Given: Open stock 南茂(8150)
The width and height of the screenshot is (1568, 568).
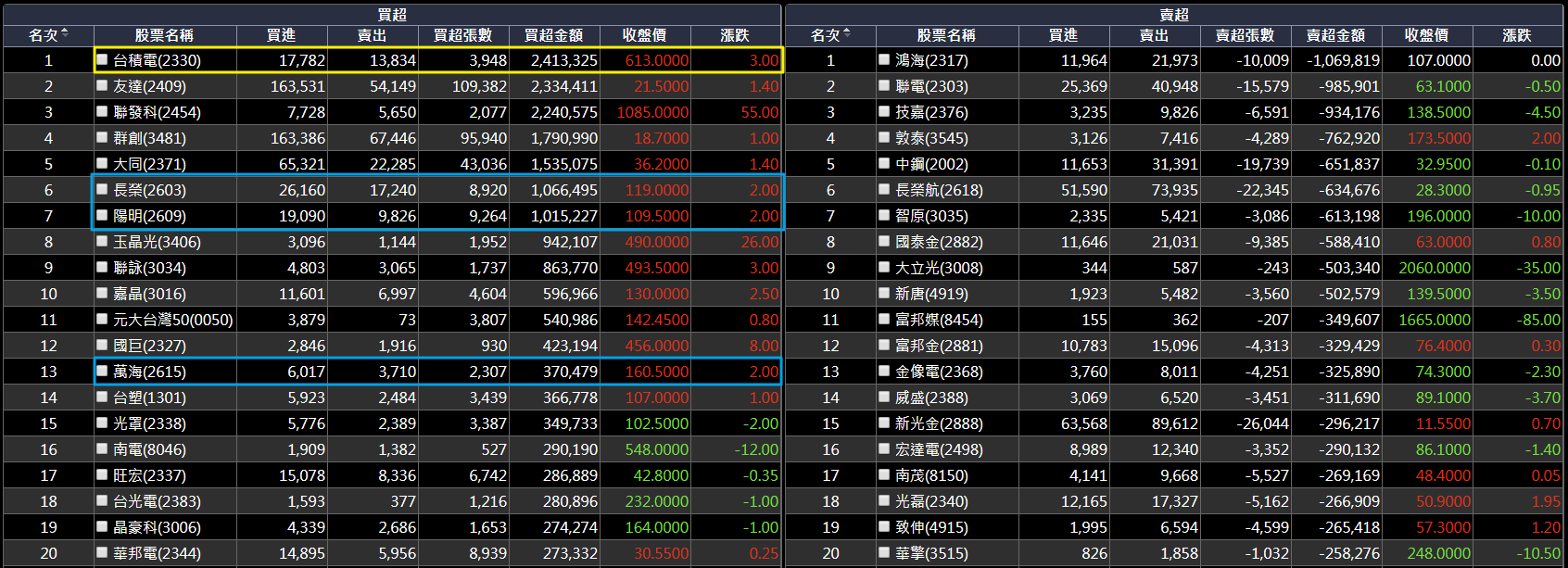Looking at the screenshot, I should [x=932, y=475].
